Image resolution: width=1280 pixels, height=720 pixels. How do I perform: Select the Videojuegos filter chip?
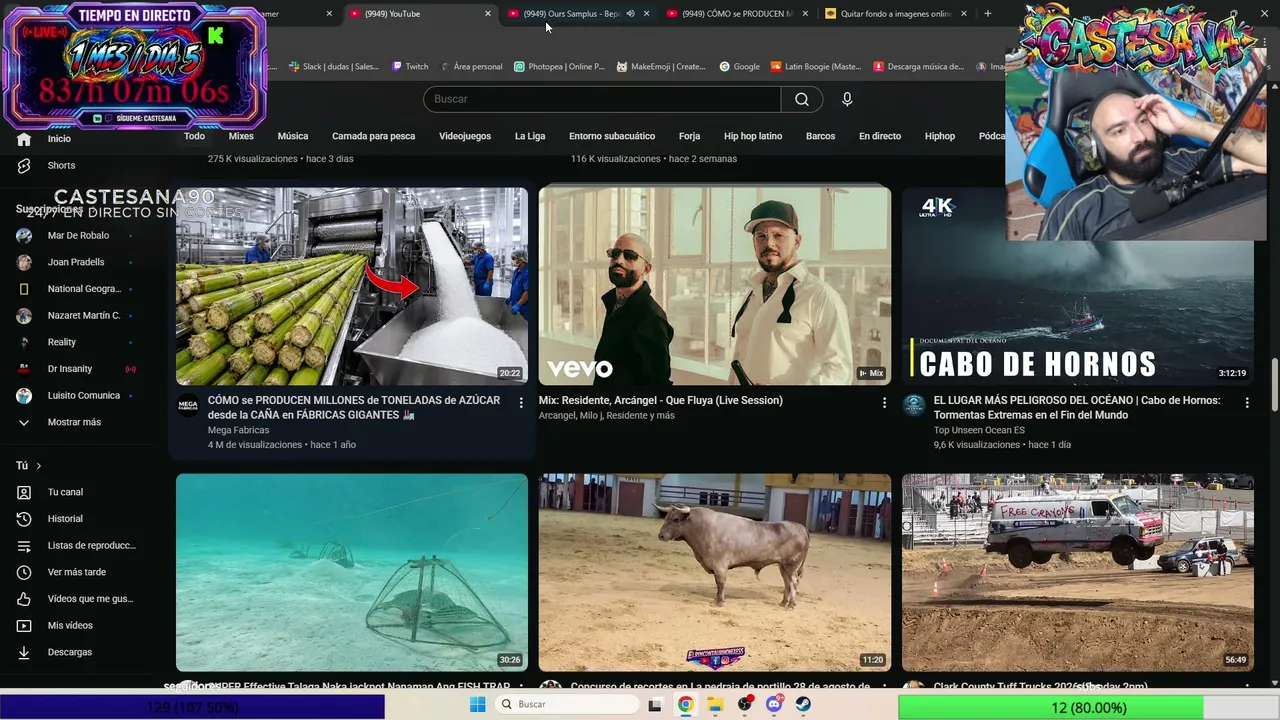465,136
